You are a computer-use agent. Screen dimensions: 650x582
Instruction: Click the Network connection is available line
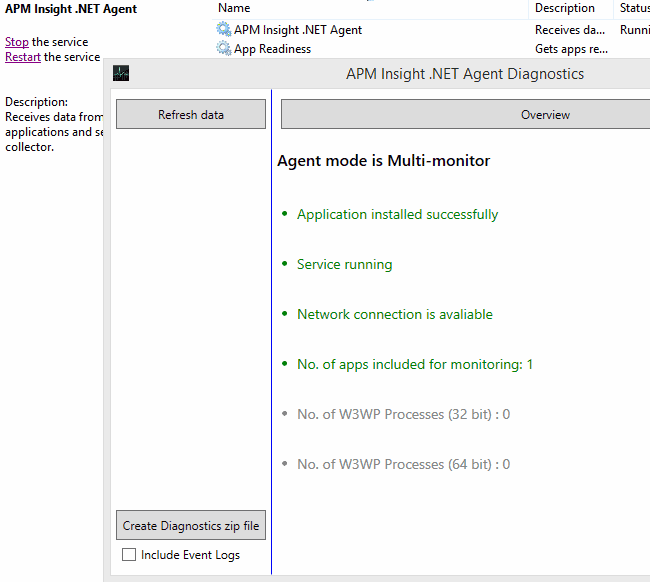[x=395, y=315]
